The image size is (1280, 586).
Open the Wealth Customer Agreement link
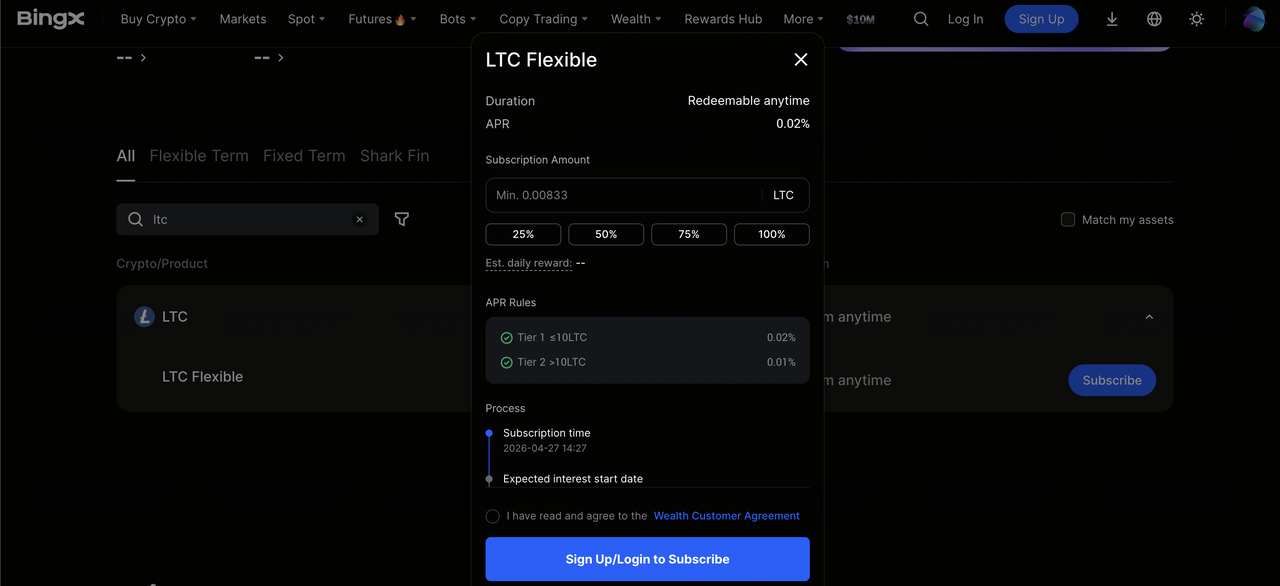point(726,516)
